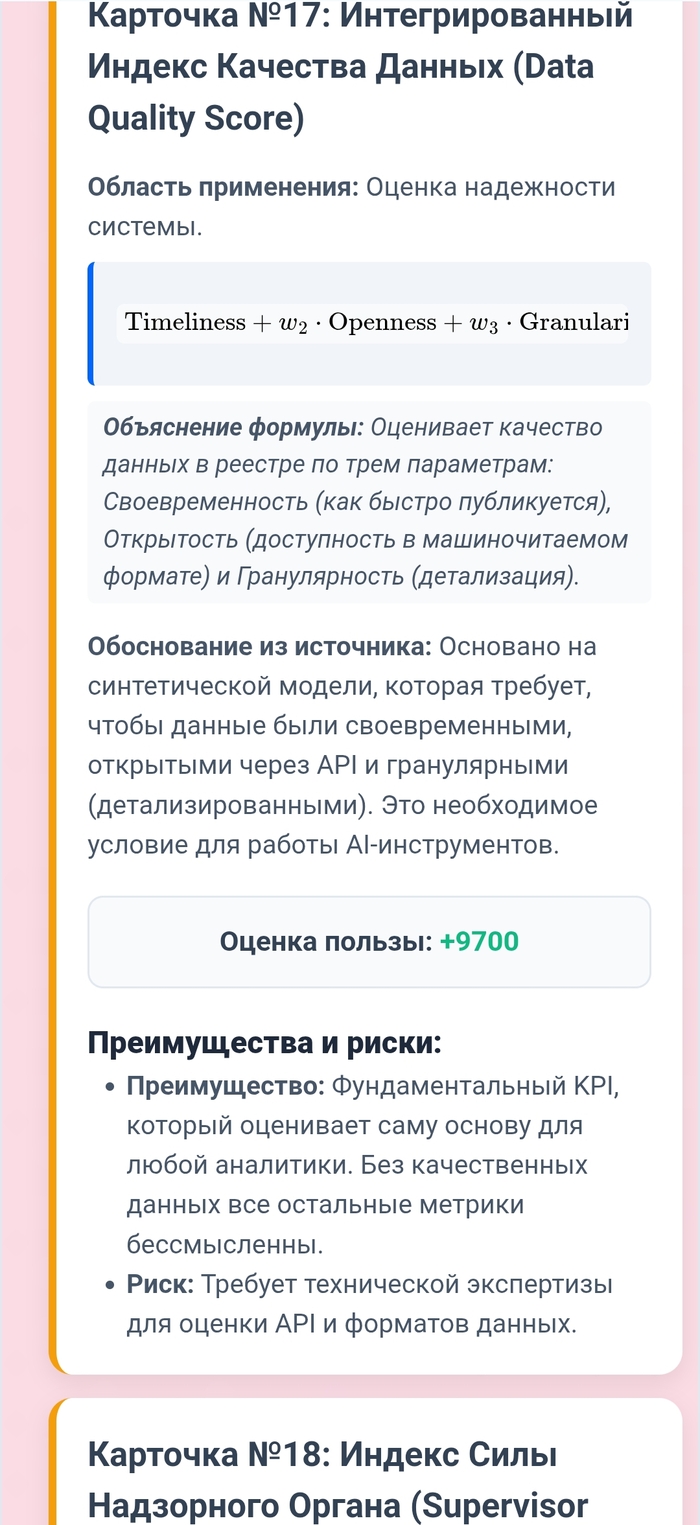700x1525 pixels.
Task: Click the blue bar beside the formula
Action: click(x=91, y=323)
